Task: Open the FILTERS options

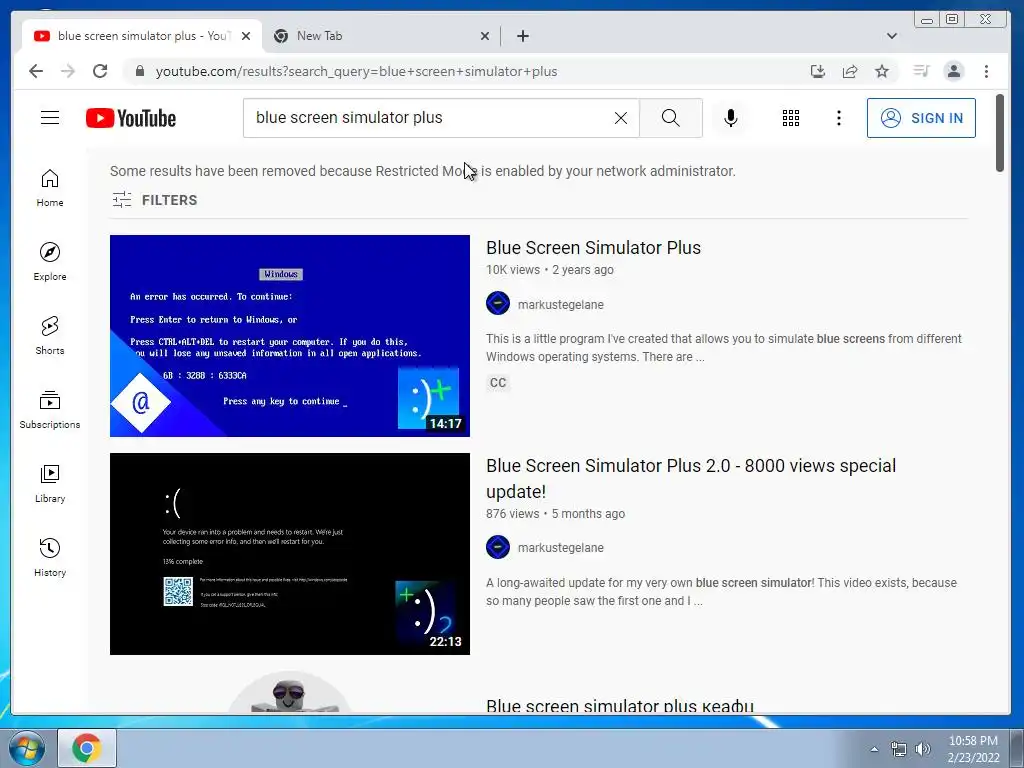Action: coord(154,200)
